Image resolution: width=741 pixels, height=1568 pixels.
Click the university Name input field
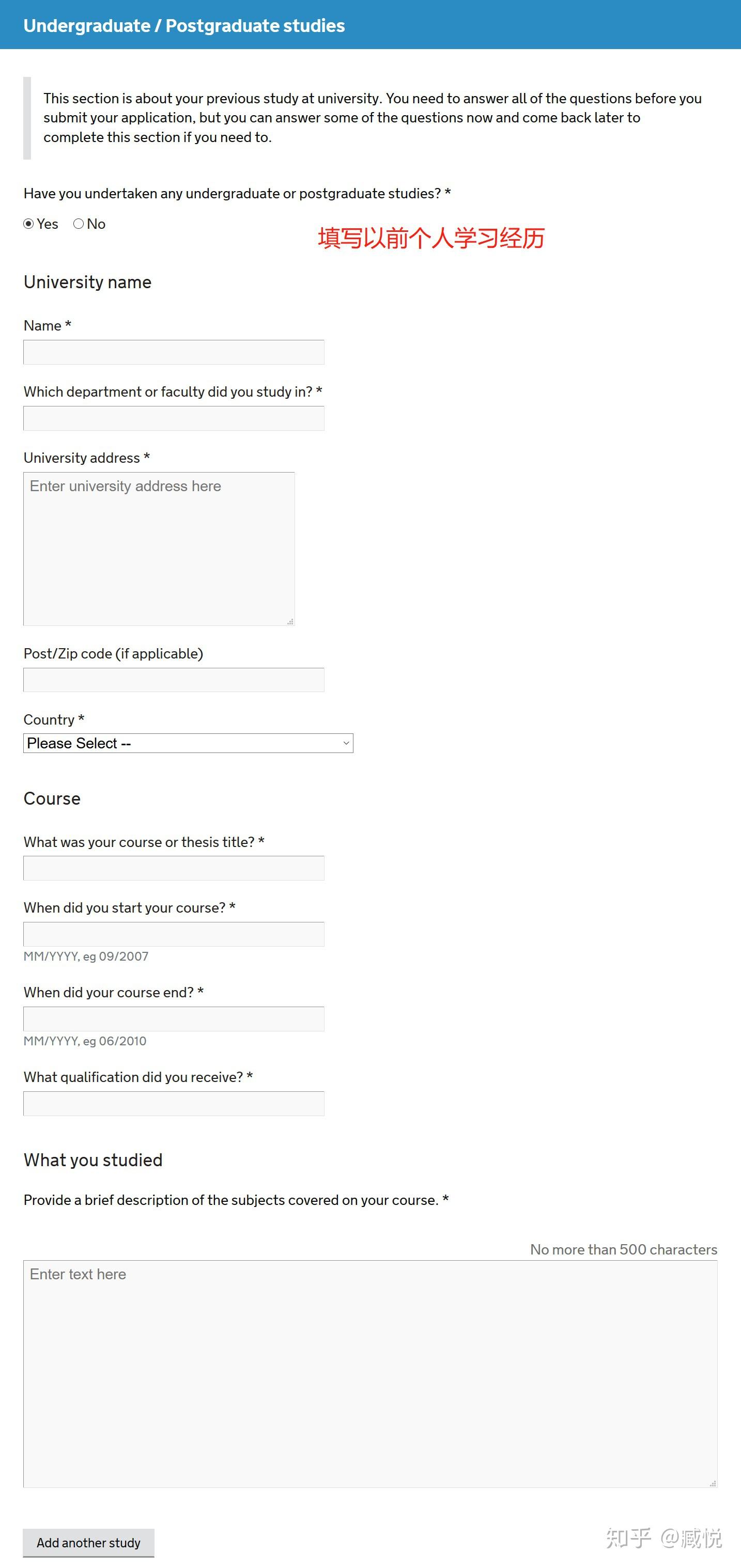pos(174,352)
